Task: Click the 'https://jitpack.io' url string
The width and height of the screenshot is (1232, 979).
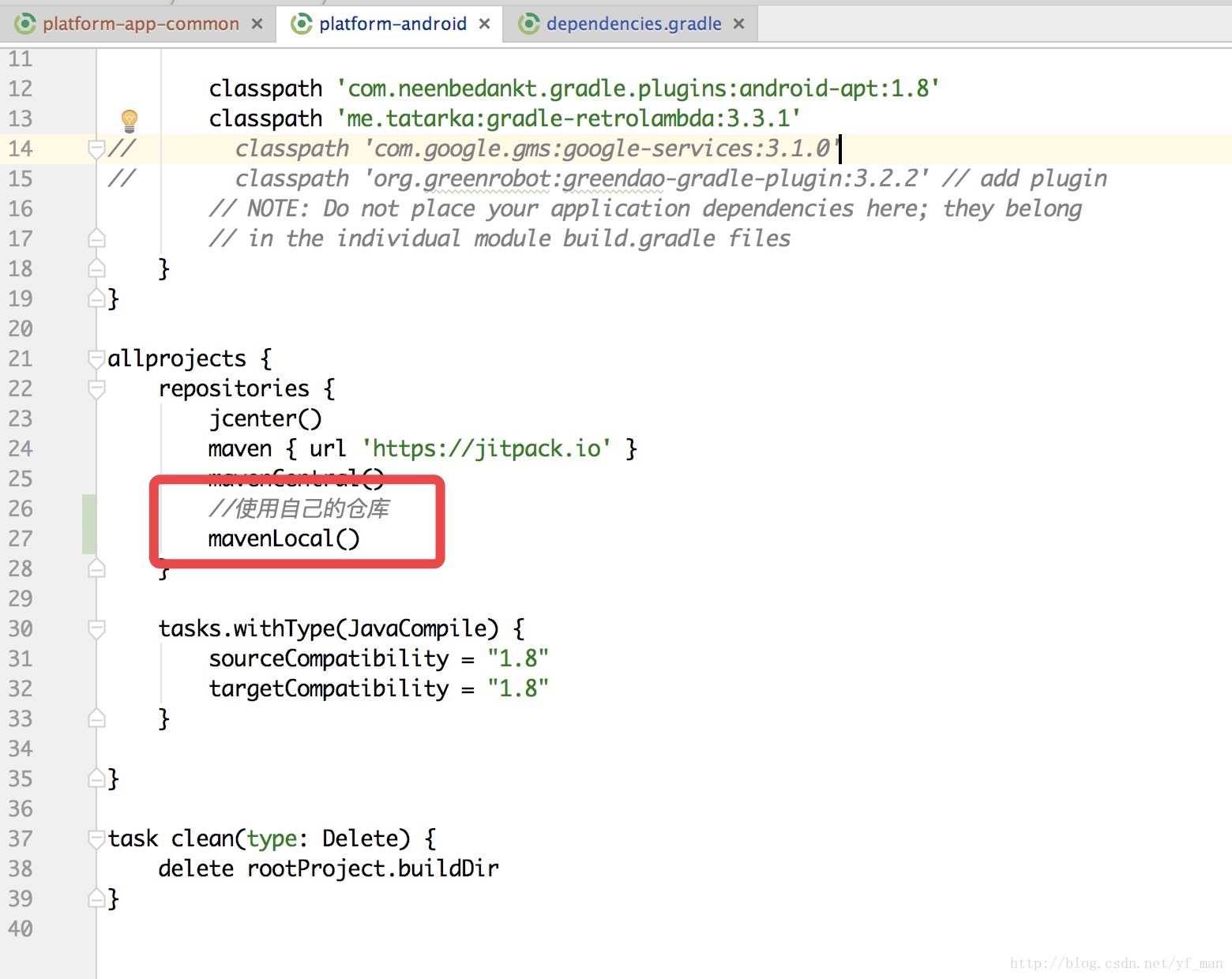Action: coord(486,448)
